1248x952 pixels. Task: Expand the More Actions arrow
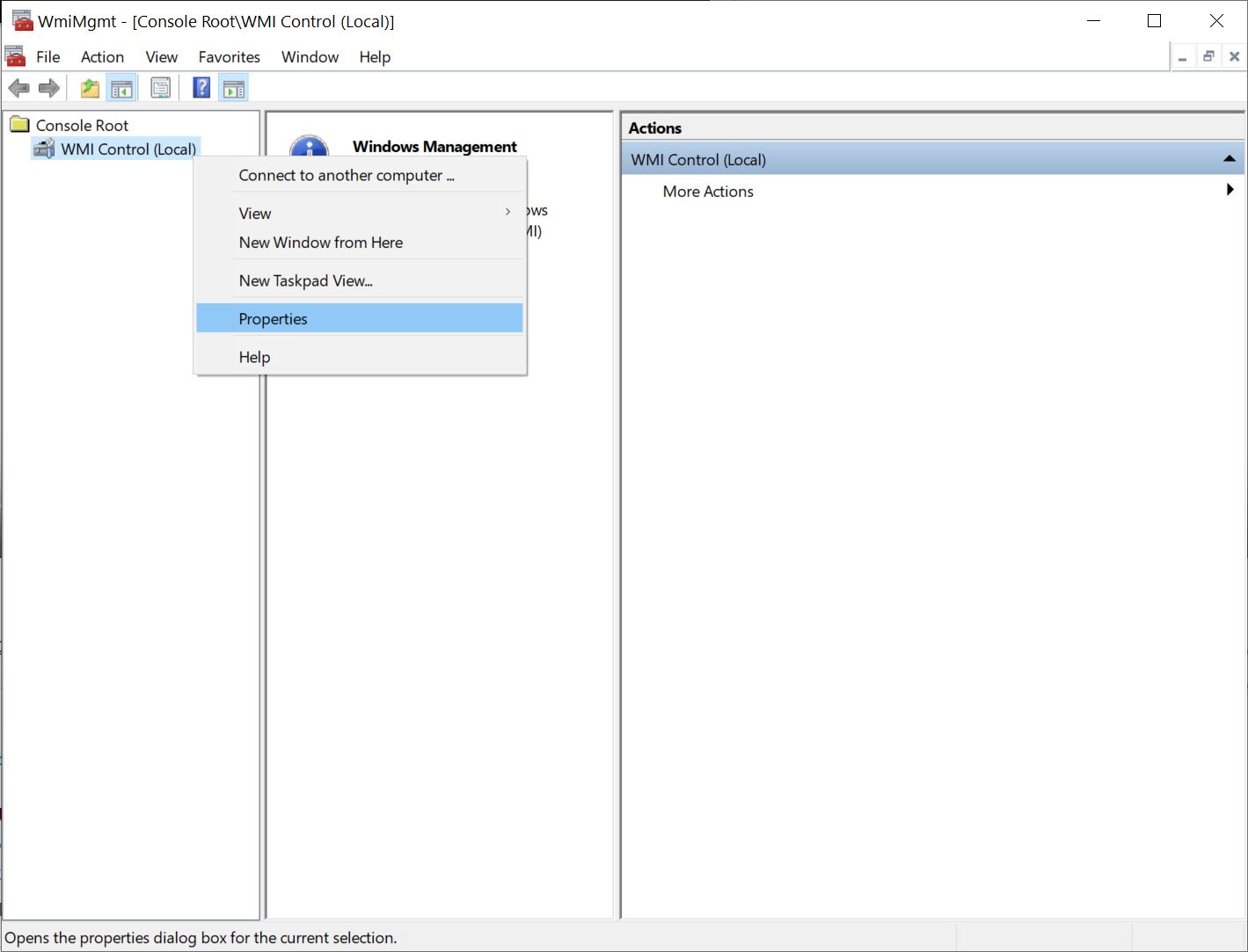[x=1230, y=190]
